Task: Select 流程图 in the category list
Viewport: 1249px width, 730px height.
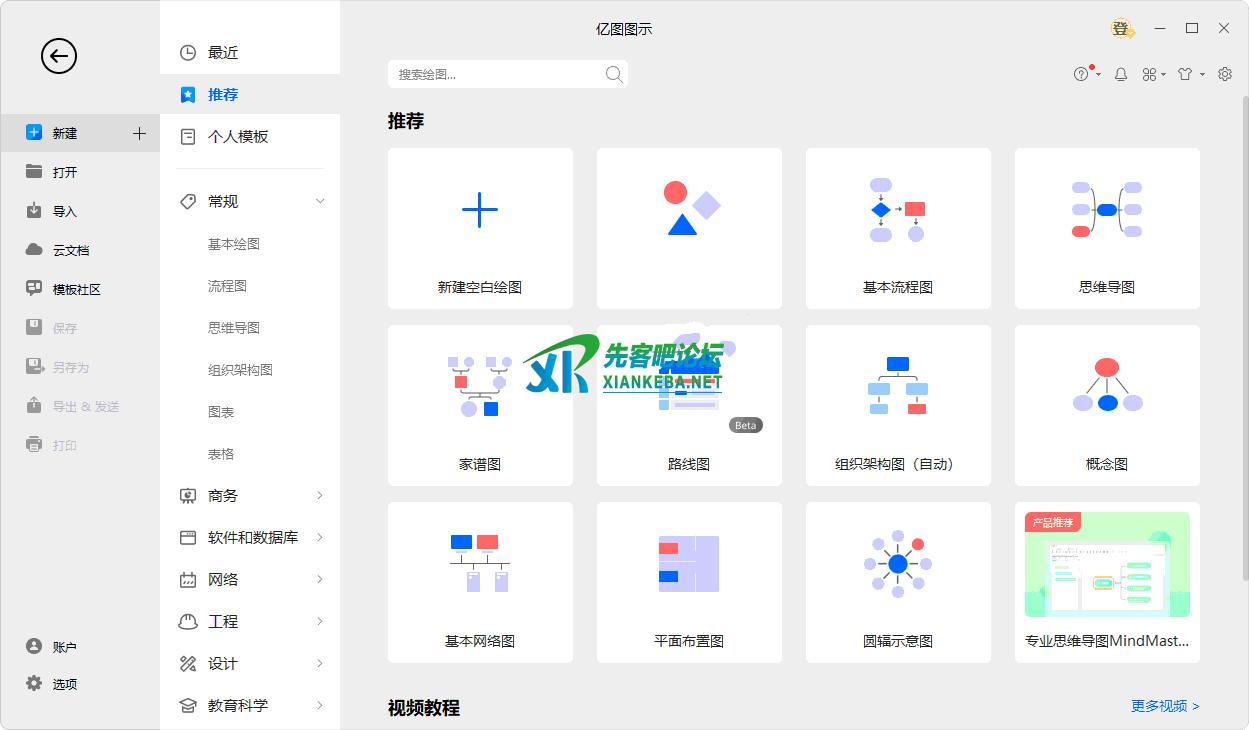Action: point(227,286)
